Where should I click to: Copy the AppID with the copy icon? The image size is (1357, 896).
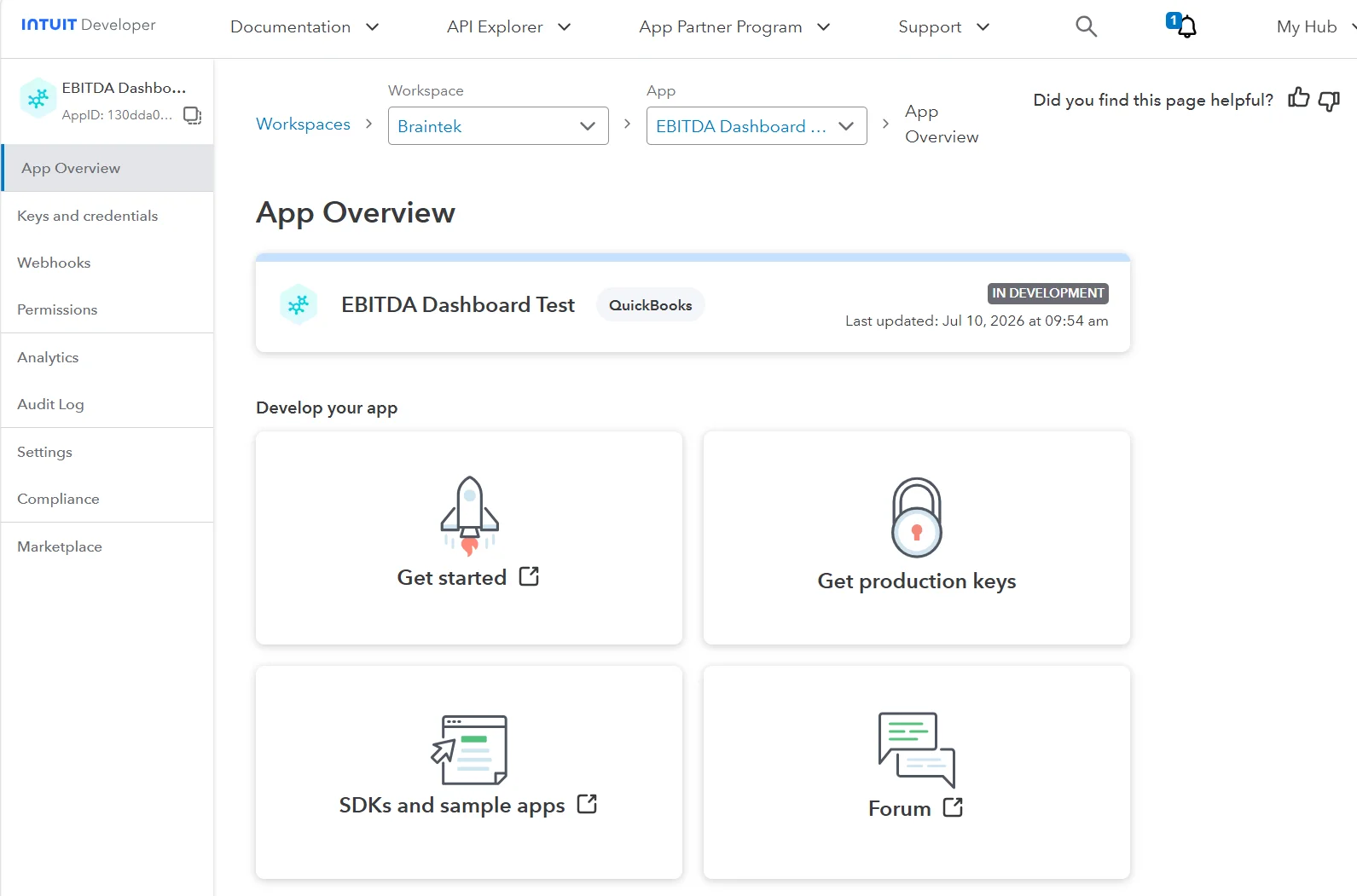[193, 115]
